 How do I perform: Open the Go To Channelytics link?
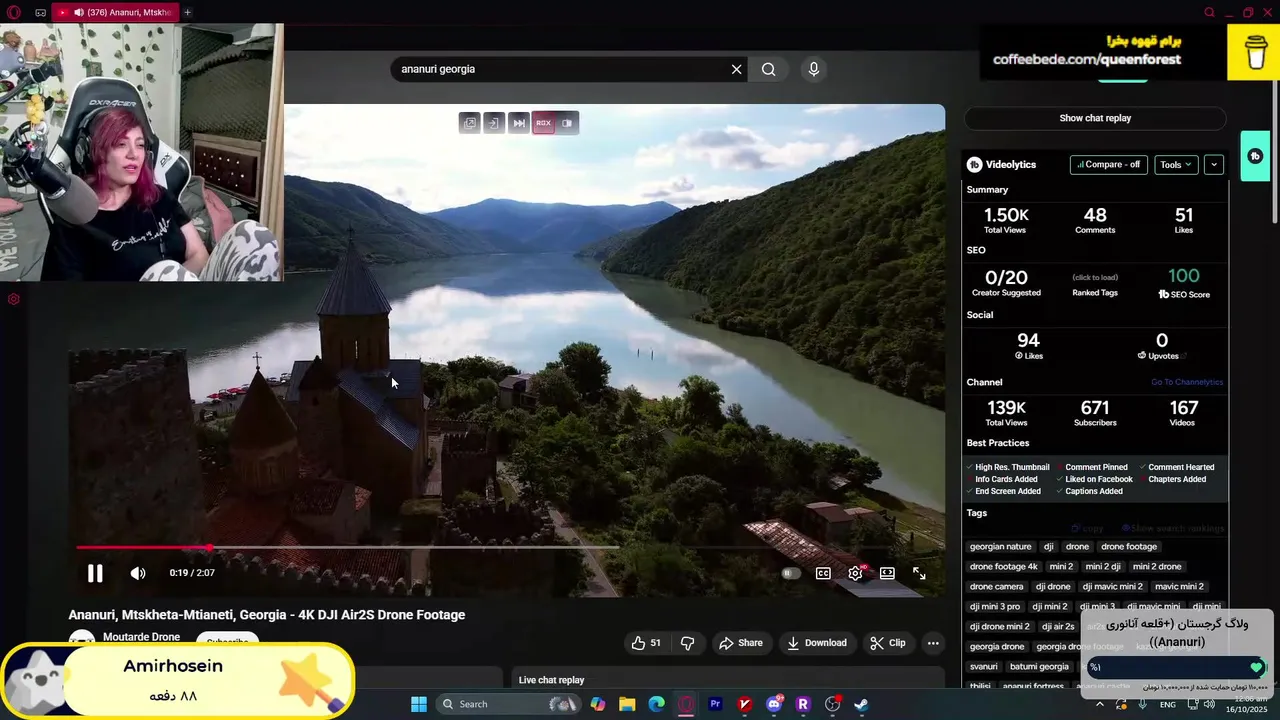coord(1187,382)
